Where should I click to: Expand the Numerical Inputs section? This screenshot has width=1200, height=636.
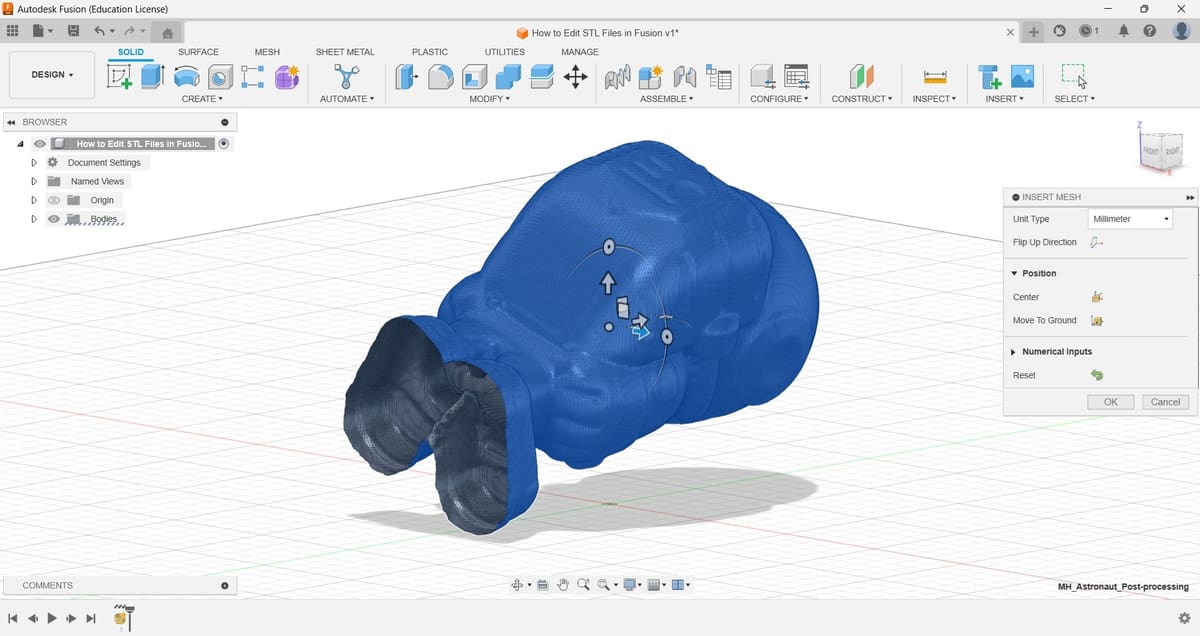point(1014,352)
